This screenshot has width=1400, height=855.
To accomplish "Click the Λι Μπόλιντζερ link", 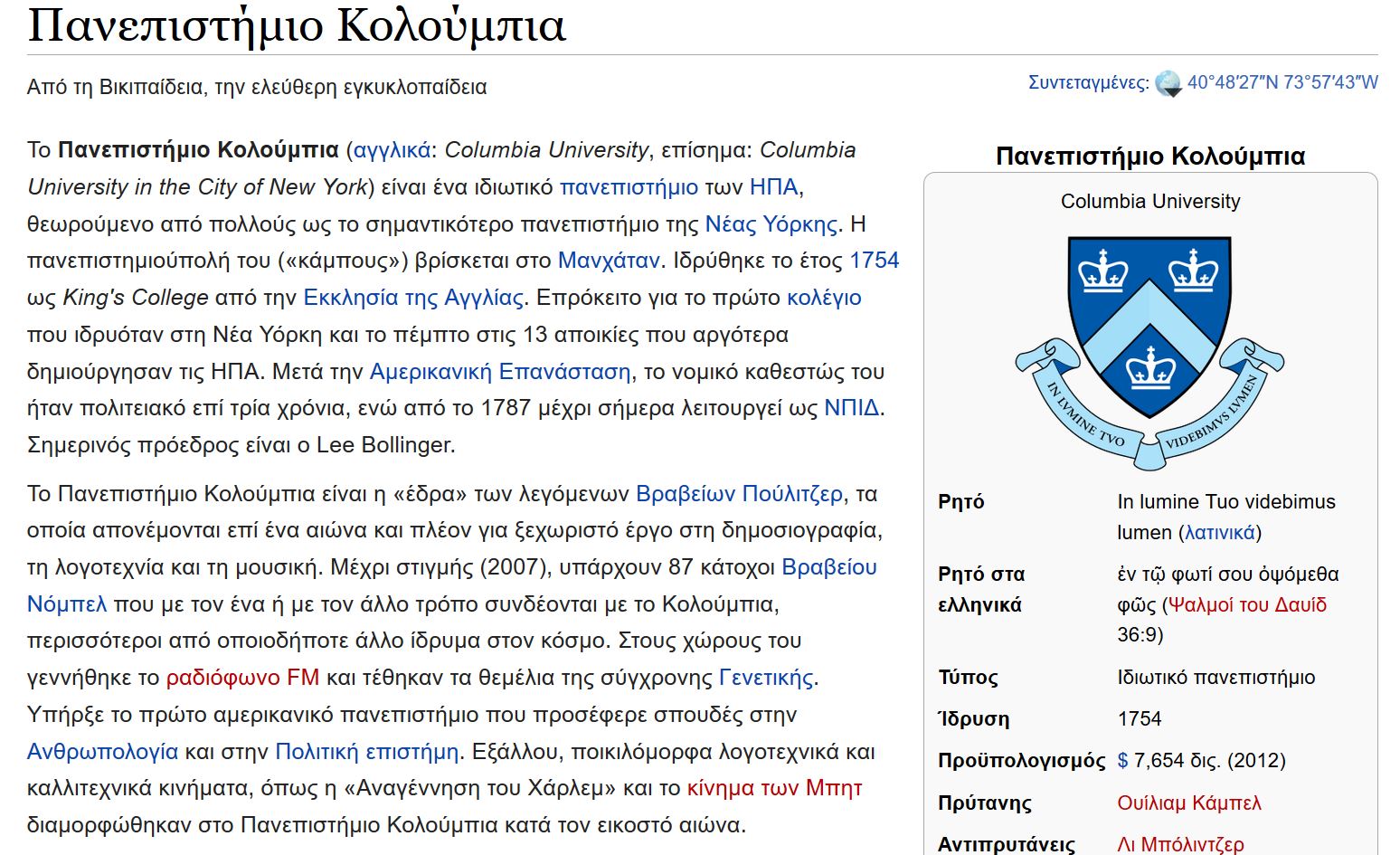I will coord(1180,844).
